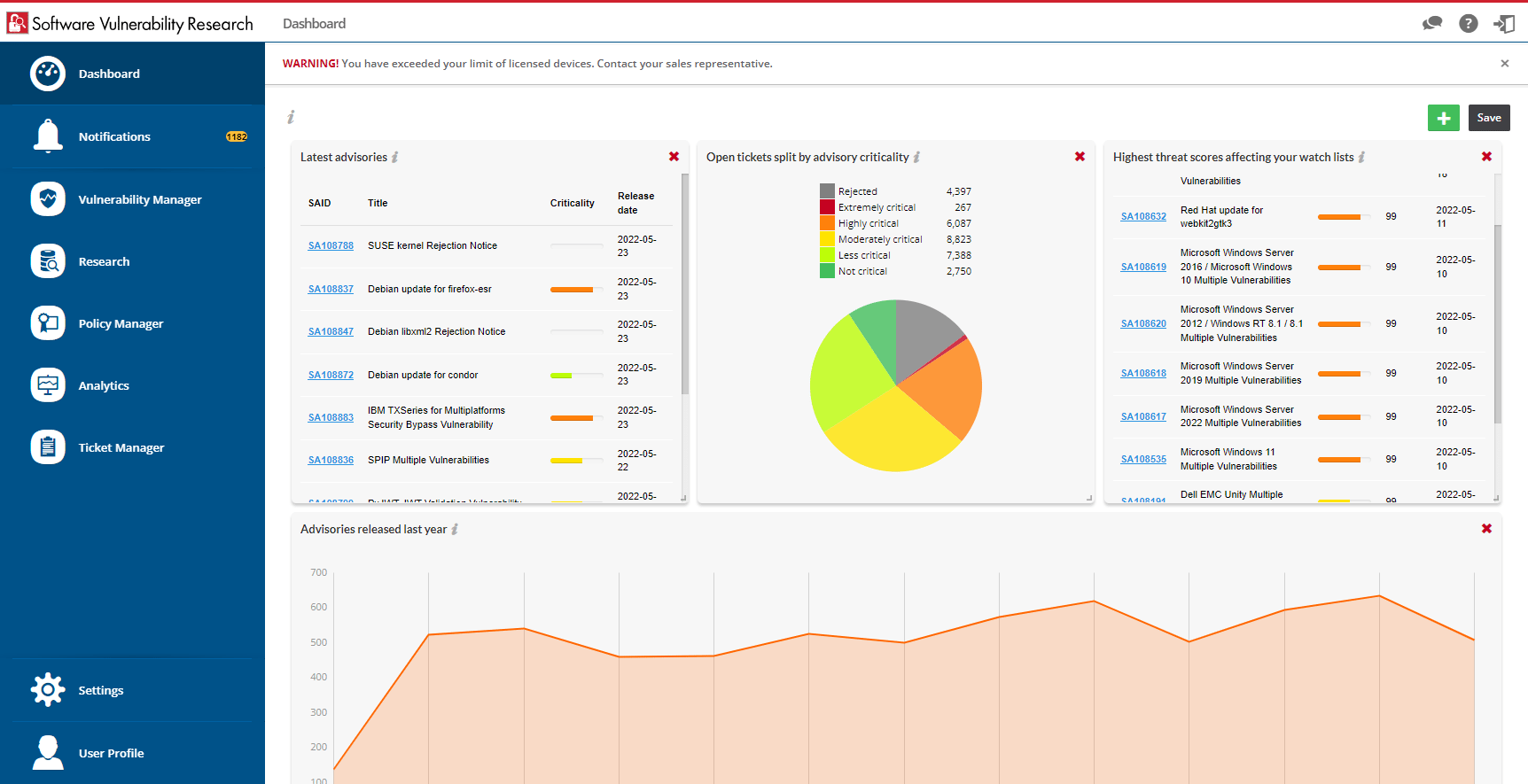The width and height of the screenshot is (1528, 784).
Task: Click the Ticket Manager clipboard icon
Action: click(48, 447)
